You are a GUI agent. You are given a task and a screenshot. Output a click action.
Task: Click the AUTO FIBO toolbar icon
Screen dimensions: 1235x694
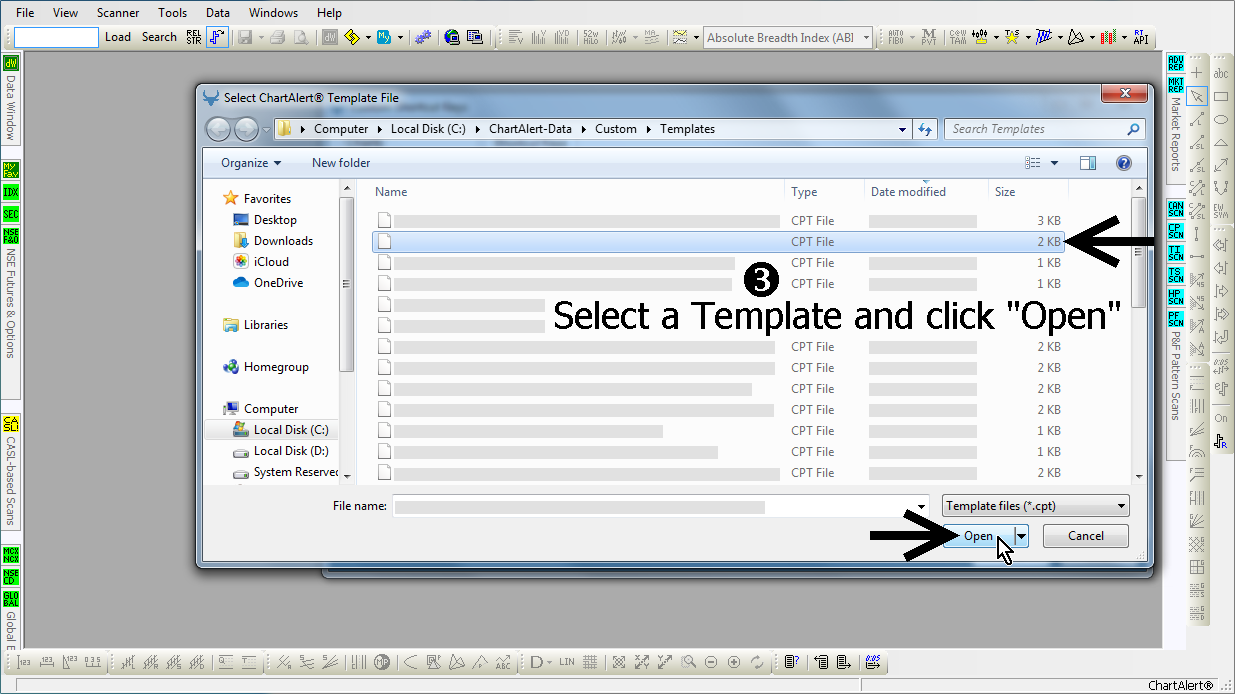click(x=896, y=37)
